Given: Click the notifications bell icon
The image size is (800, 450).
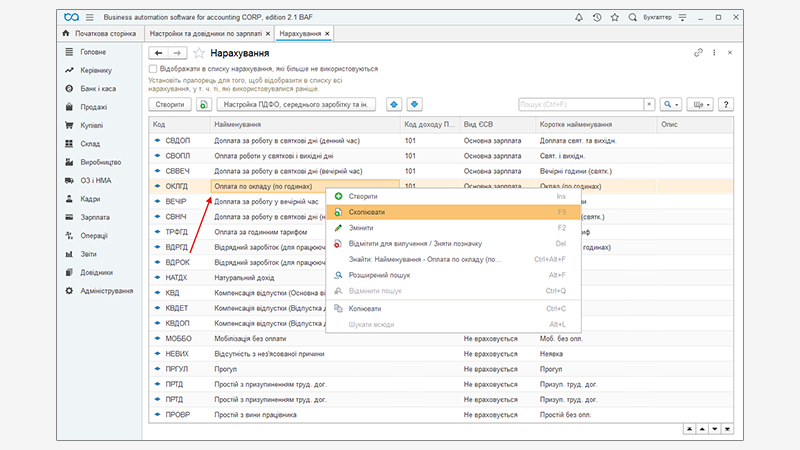Looking at the screenshot, I should pos(581,18).
